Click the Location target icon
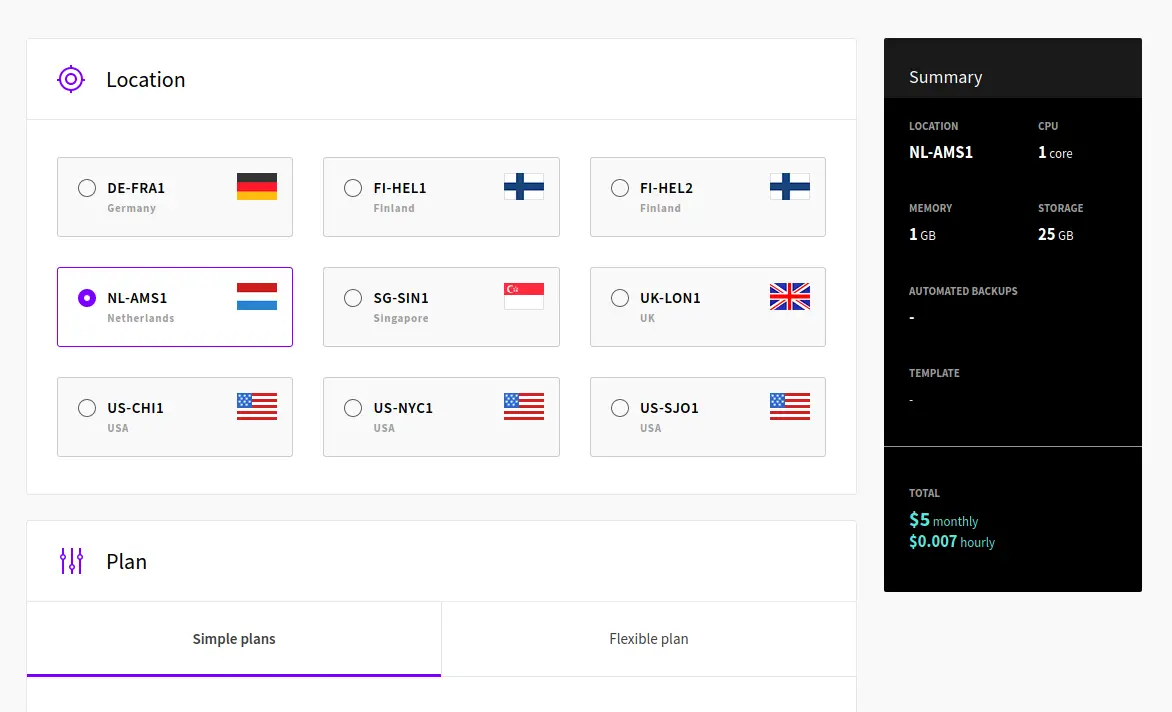 pos(71,79)
